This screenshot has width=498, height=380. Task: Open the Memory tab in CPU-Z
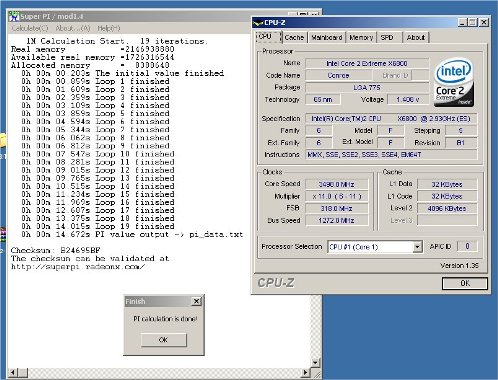[x=361, y=37]
